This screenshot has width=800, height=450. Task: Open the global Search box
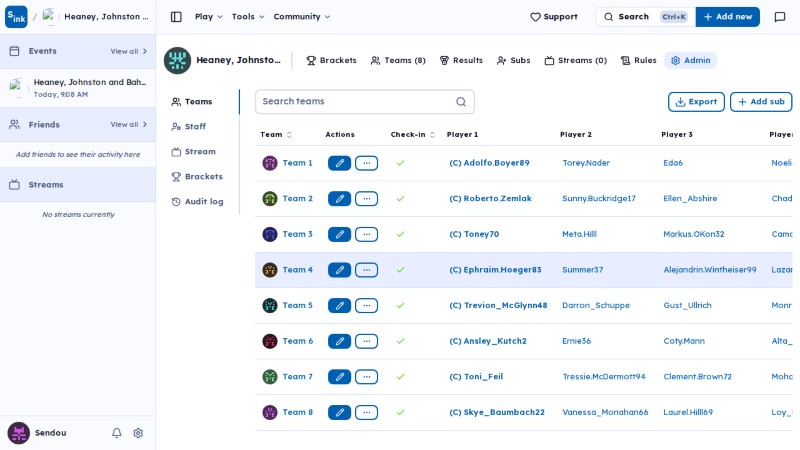[x=645, y=17]
